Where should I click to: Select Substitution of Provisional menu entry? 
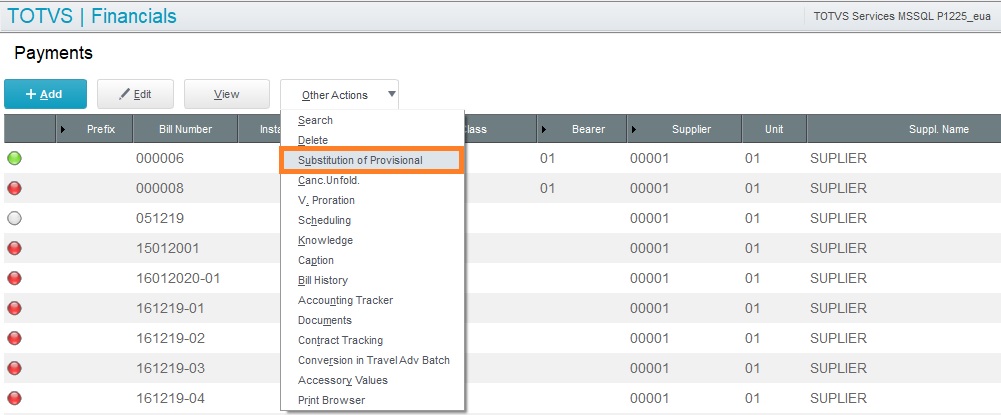click(371, 160)
